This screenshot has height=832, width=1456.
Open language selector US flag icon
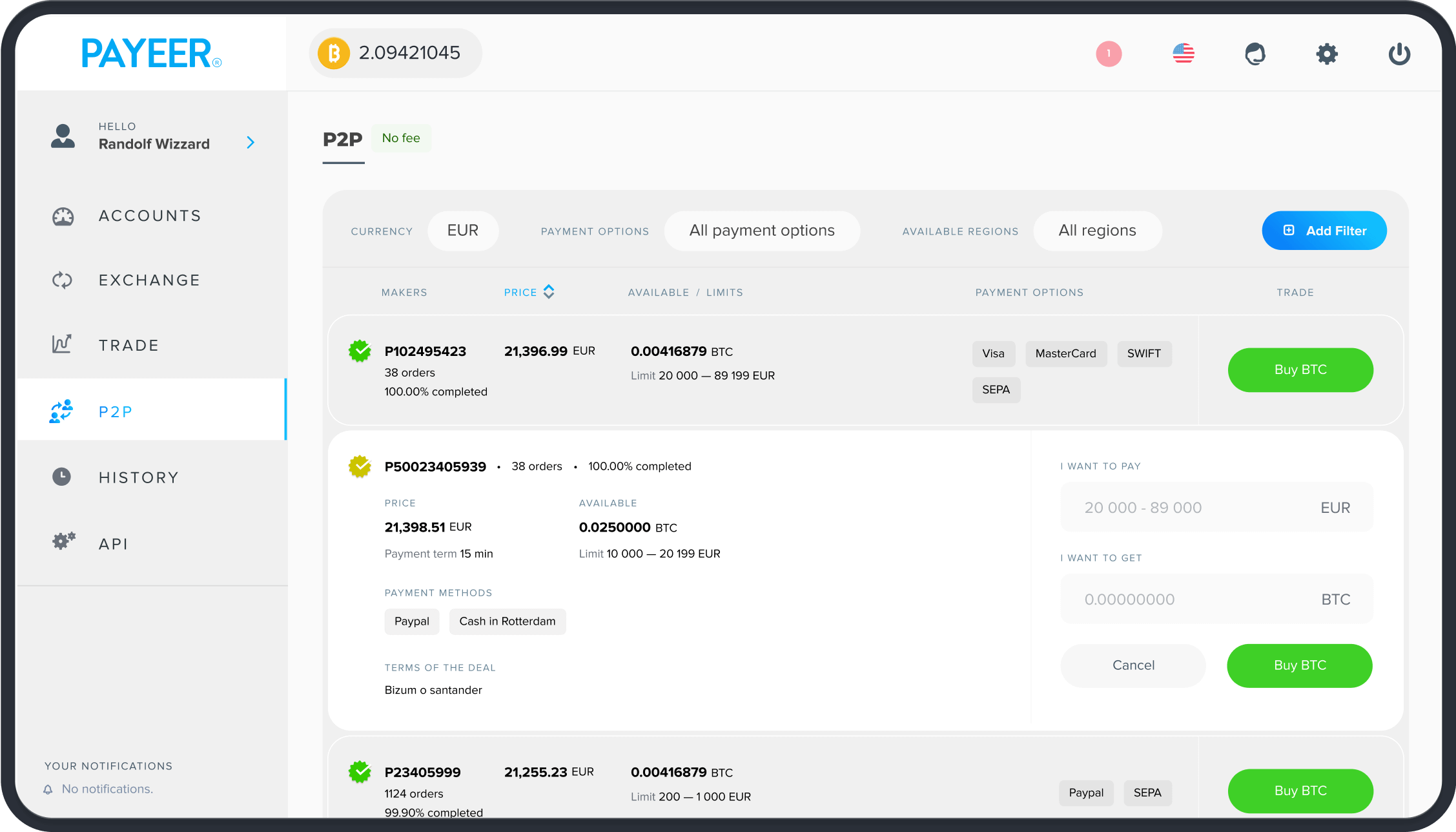tap(1183, 54)
